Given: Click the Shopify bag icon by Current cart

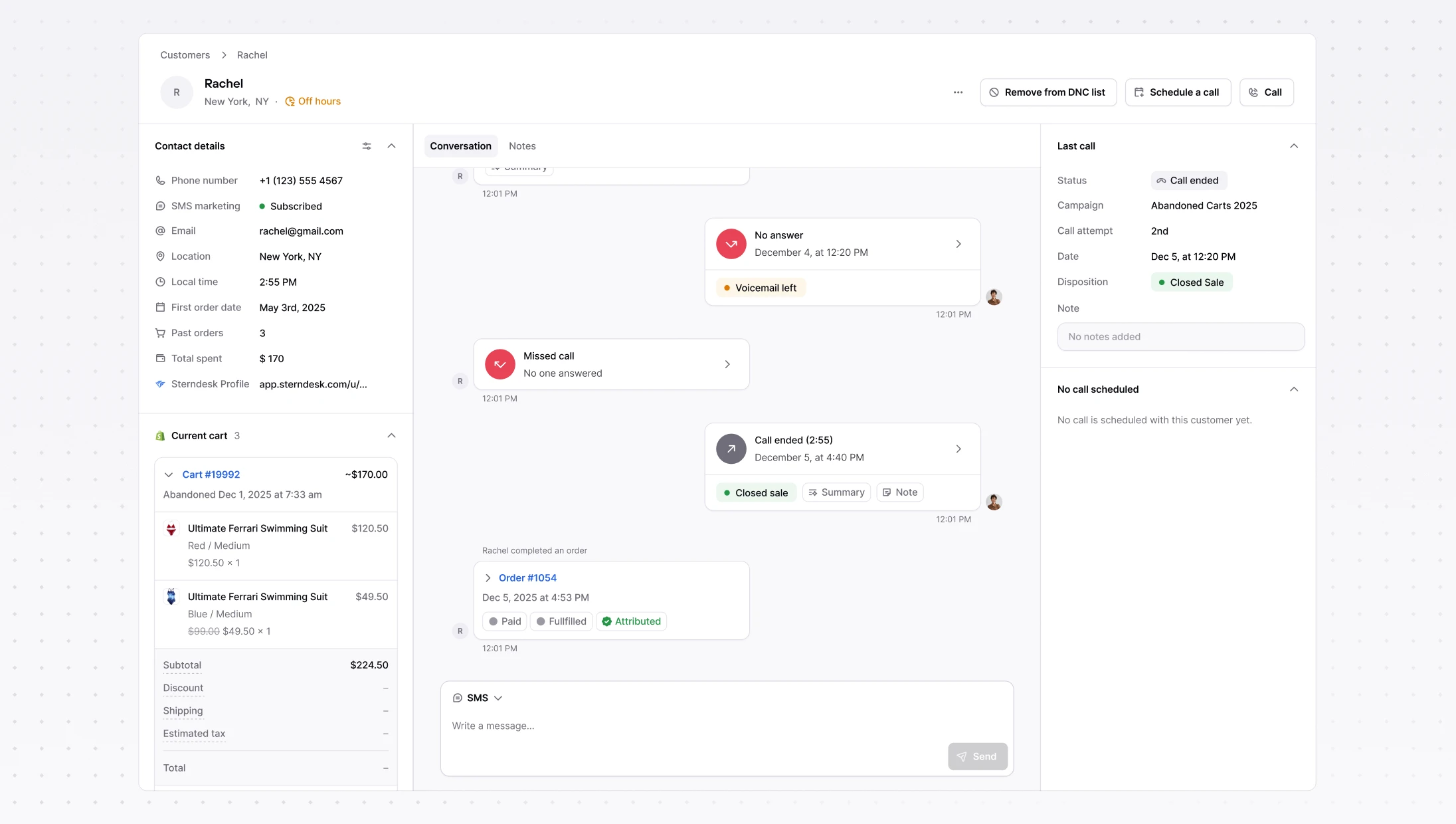Looking at the screenshot, I should click(x=160, y=436).
